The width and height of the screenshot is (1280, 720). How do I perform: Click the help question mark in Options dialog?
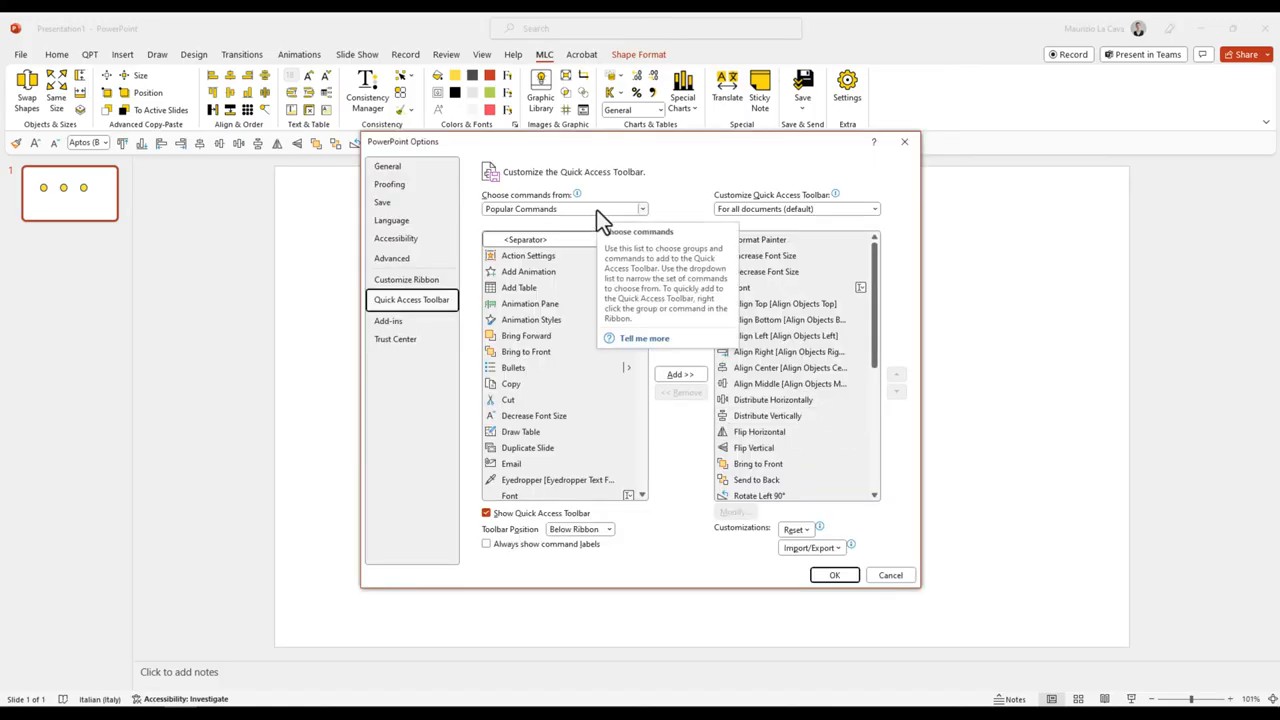[873, 142]
